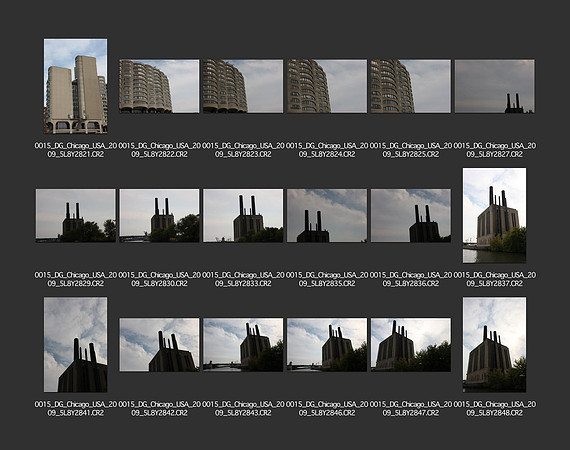The image size is (570, 450).
Task: Highlight the caption ending 5L8Y2848.CR2
Action: click(494, 409)
